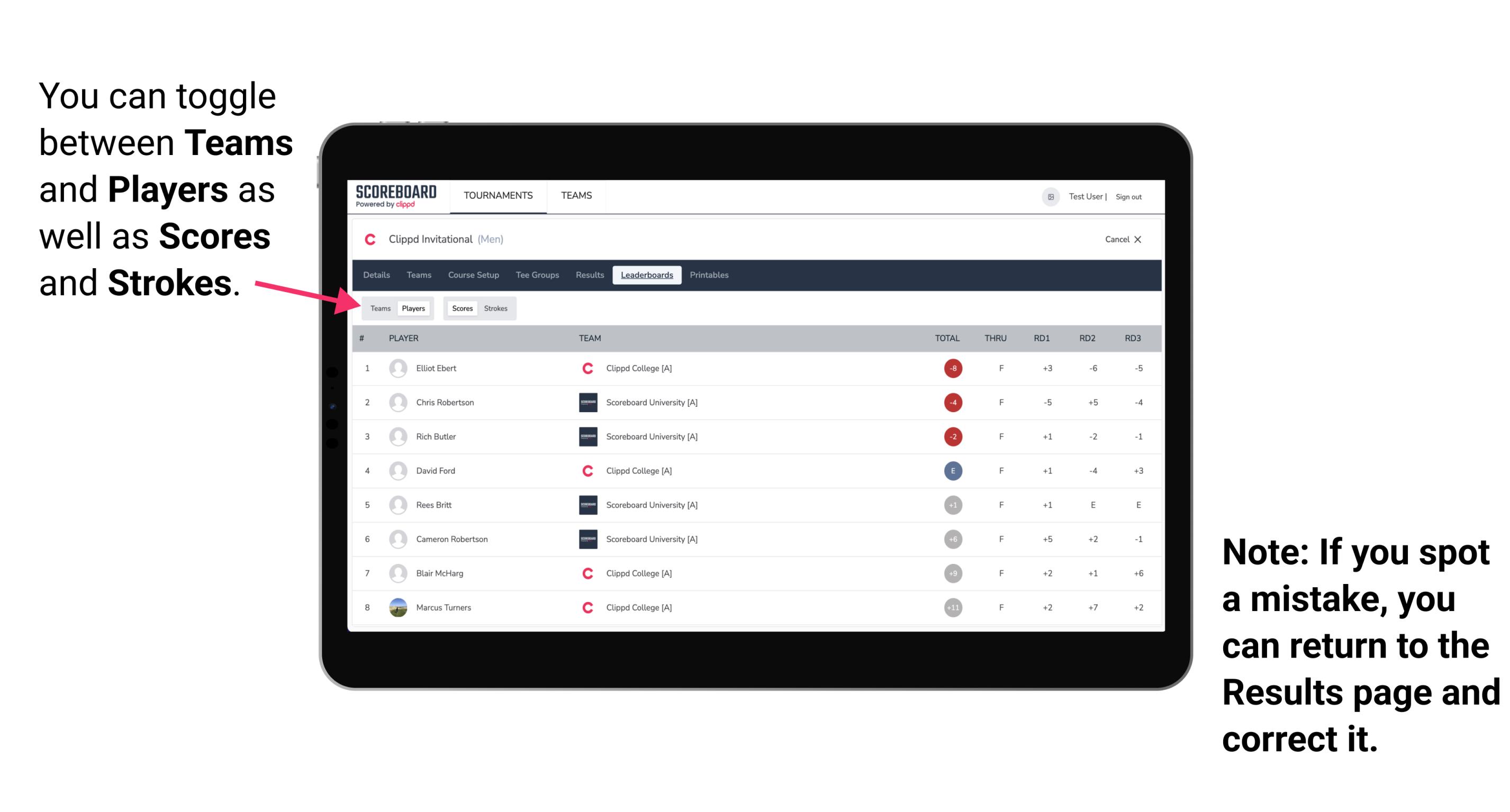
Task: Click Printables navigation button
Action: coord(711,275)
